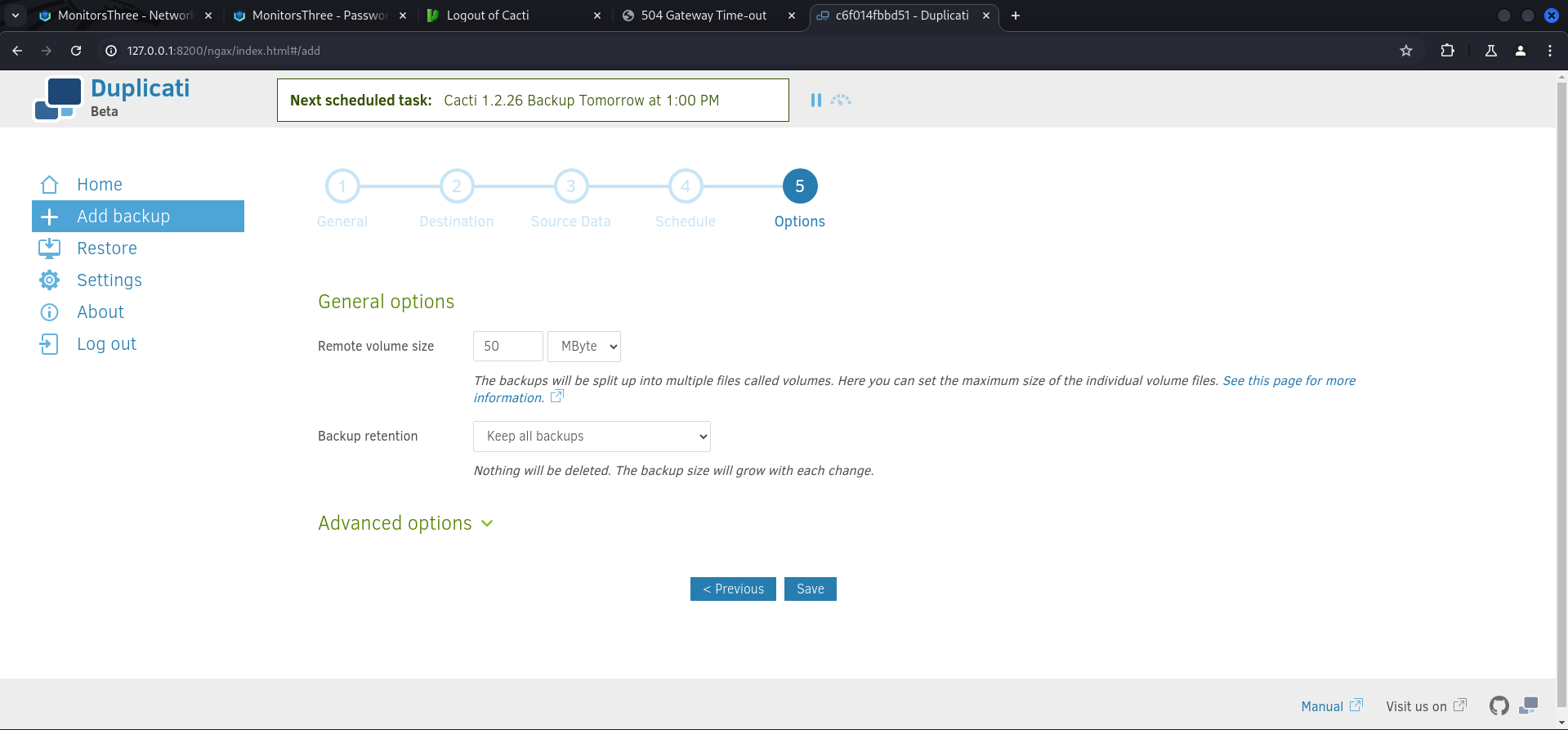This screenshot has height=730, width=1568.
Task: Click the Duplicati forum icon in footer
Action: [x=1528, y=705]
